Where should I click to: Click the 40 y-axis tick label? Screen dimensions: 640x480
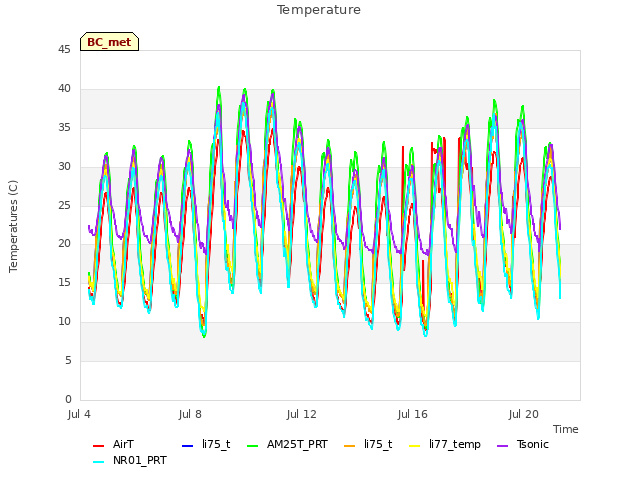64,89
